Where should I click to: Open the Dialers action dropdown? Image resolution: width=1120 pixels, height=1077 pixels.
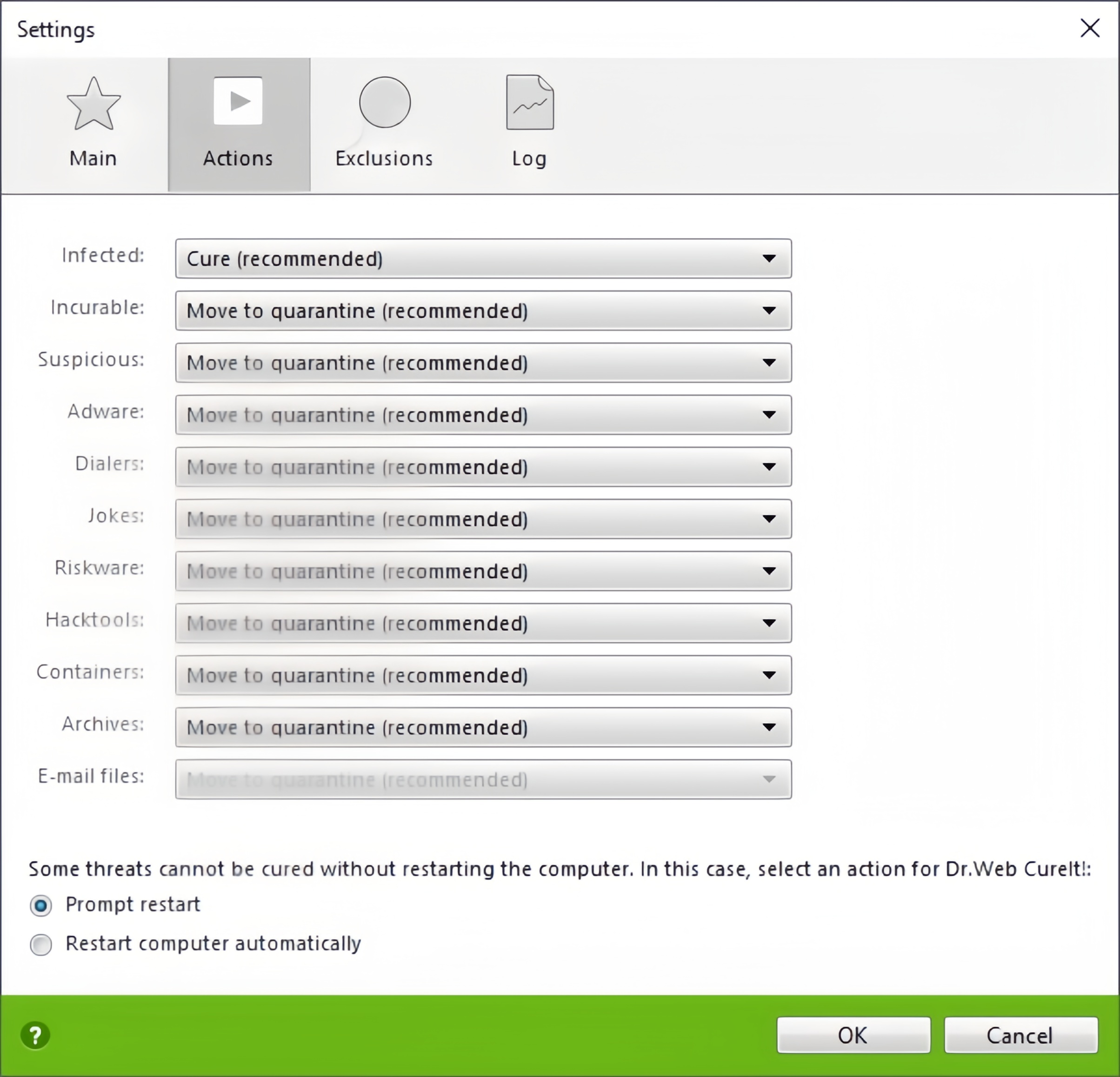click(x=483, y=467)
